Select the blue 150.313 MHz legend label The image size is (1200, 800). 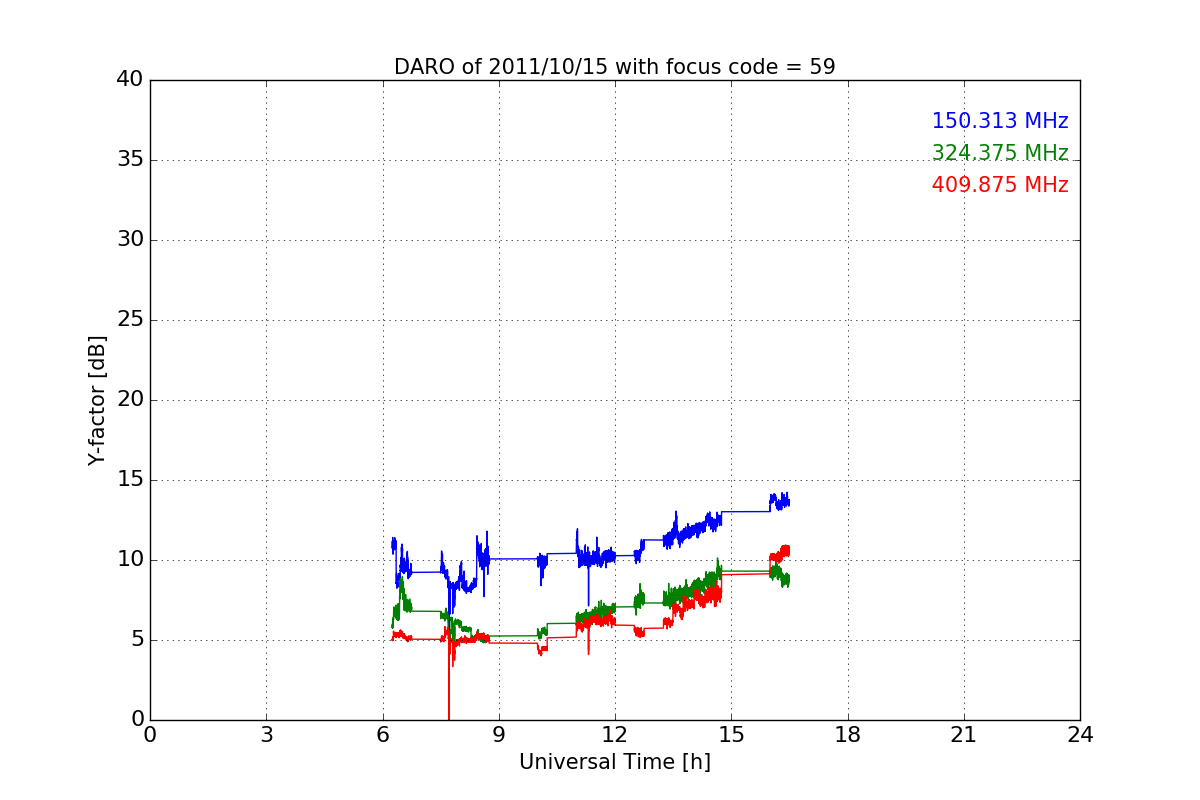pos(1000,121)
